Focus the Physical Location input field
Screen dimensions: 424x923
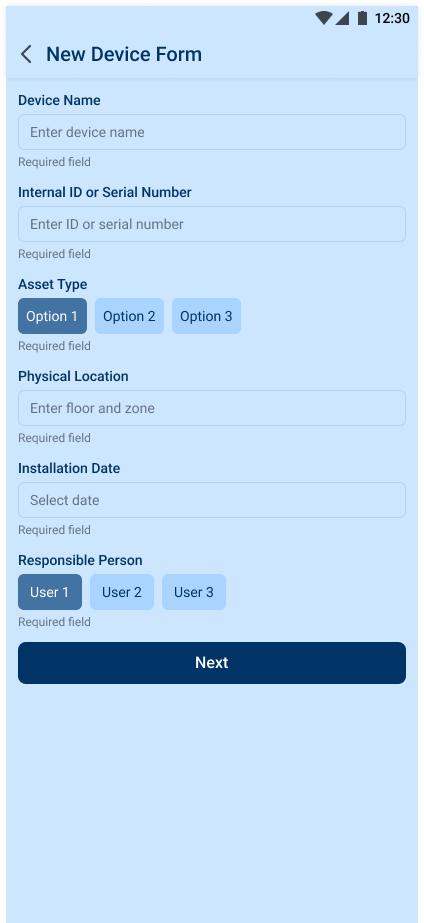212,408
